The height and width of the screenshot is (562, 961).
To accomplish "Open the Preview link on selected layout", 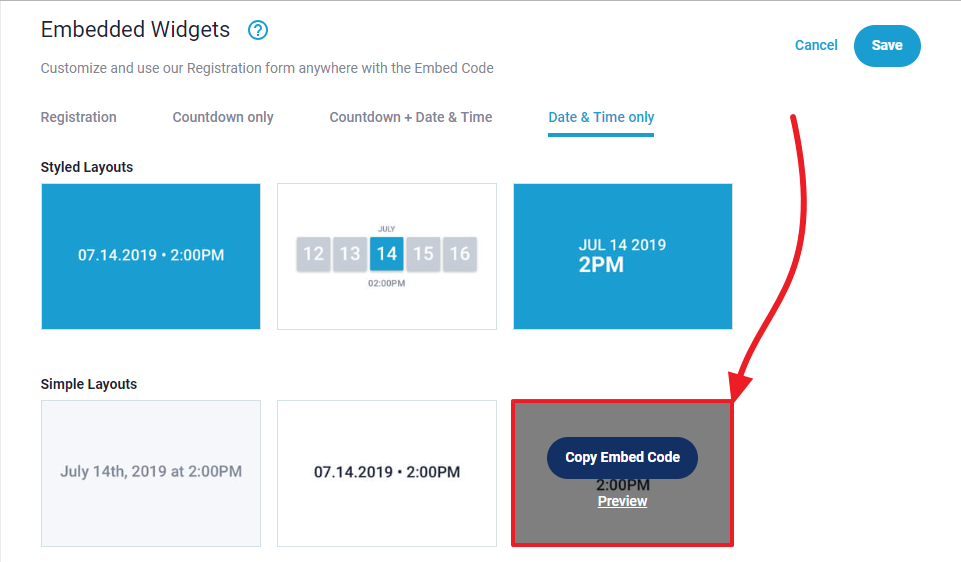I will tap(622, 501).
